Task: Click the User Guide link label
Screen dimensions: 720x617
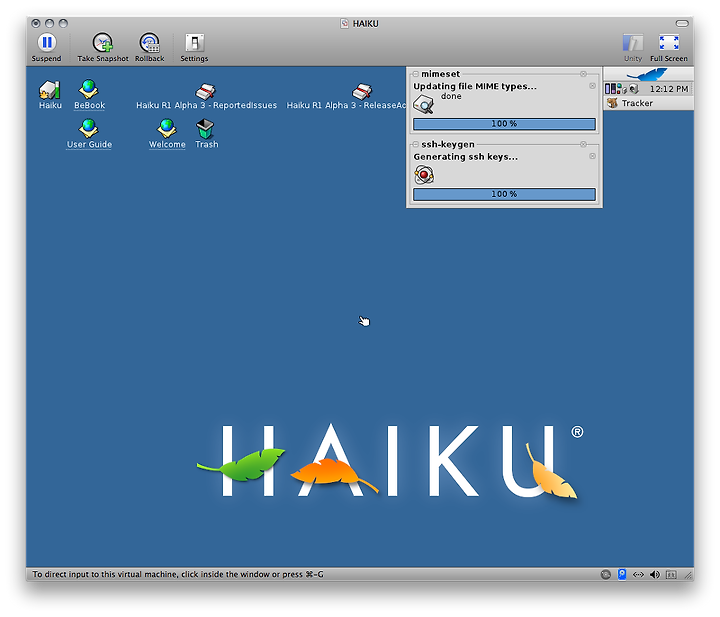Action: click(x=89, y=145)
